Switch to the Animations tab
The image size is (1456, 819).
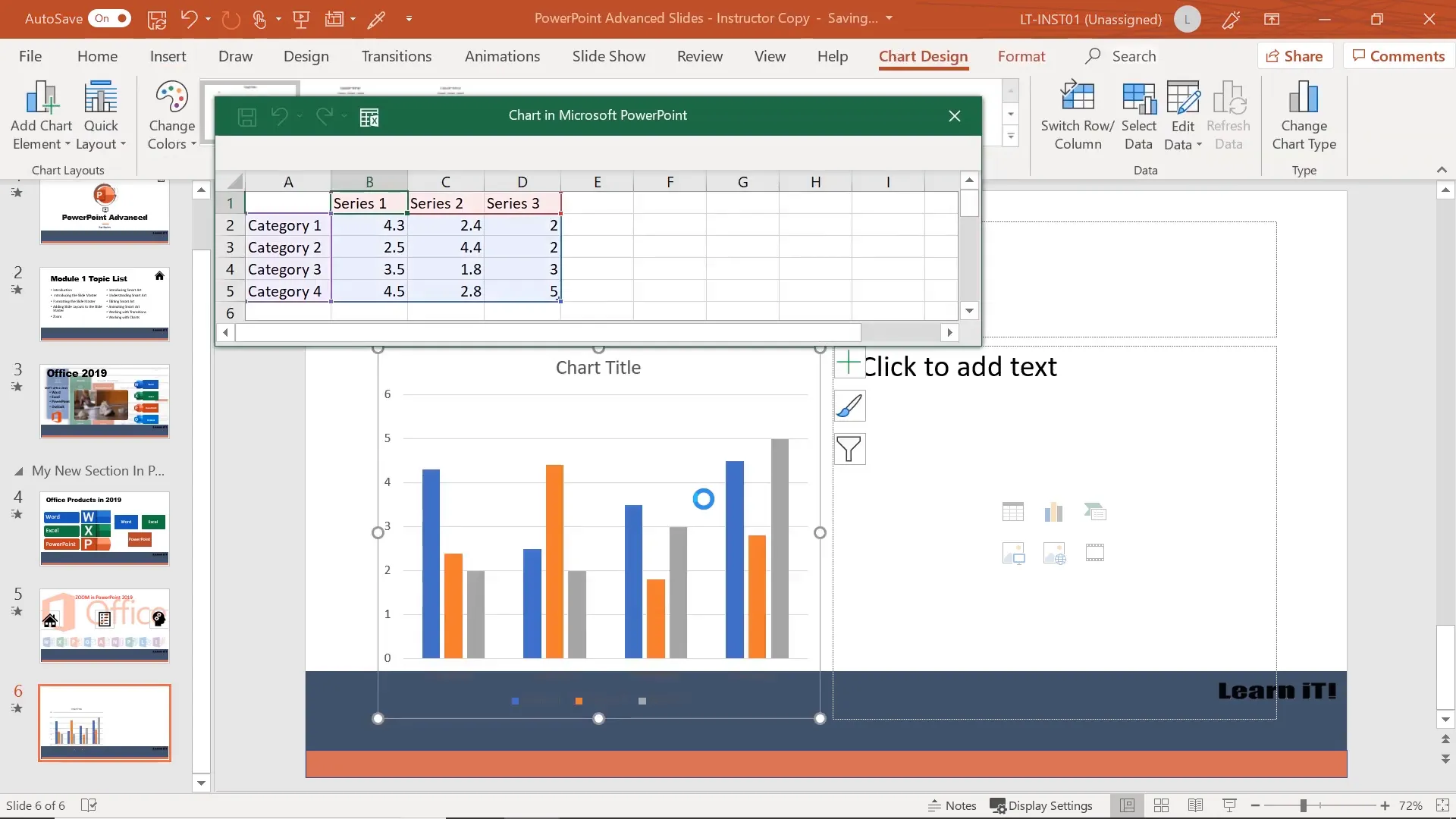(x=502, y=56)
